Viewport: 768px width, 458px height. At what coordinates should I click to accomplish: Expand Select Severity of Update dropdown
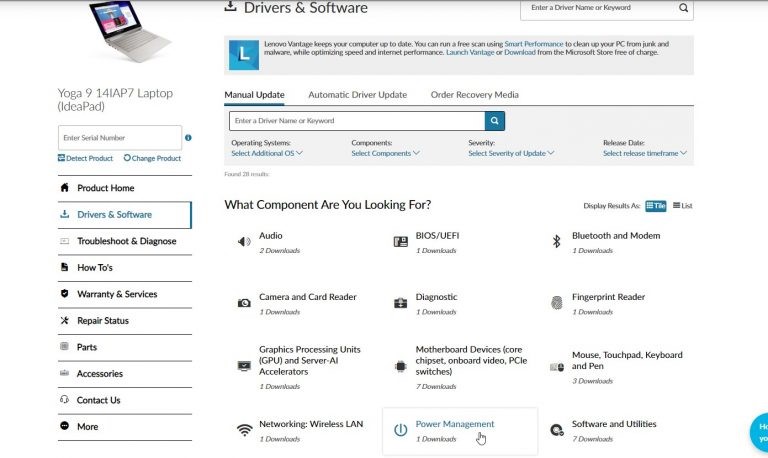pyautogui.click(x=510, y=153)
